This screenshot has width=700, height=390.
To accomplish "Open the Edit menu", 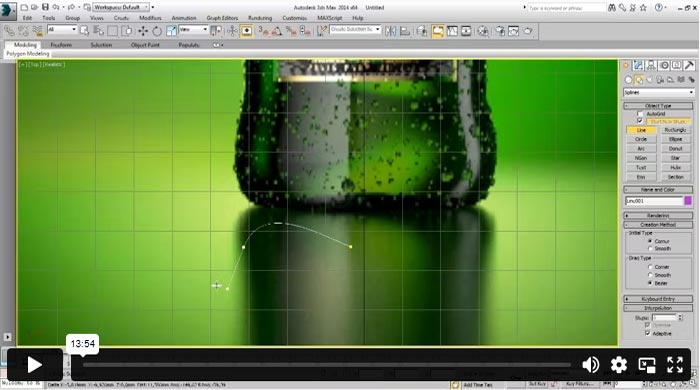I will pyautogui.click(x=27, y=18).
